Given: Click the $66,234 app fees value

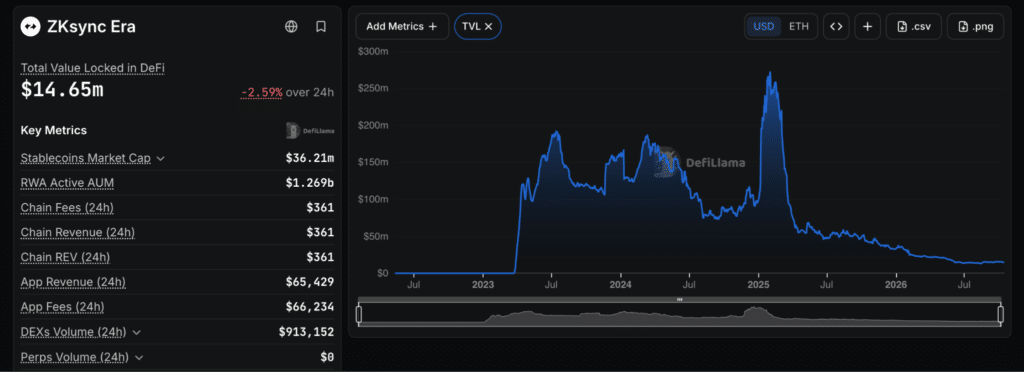Looking at the screenshot, I should click(x=310, y=307).
